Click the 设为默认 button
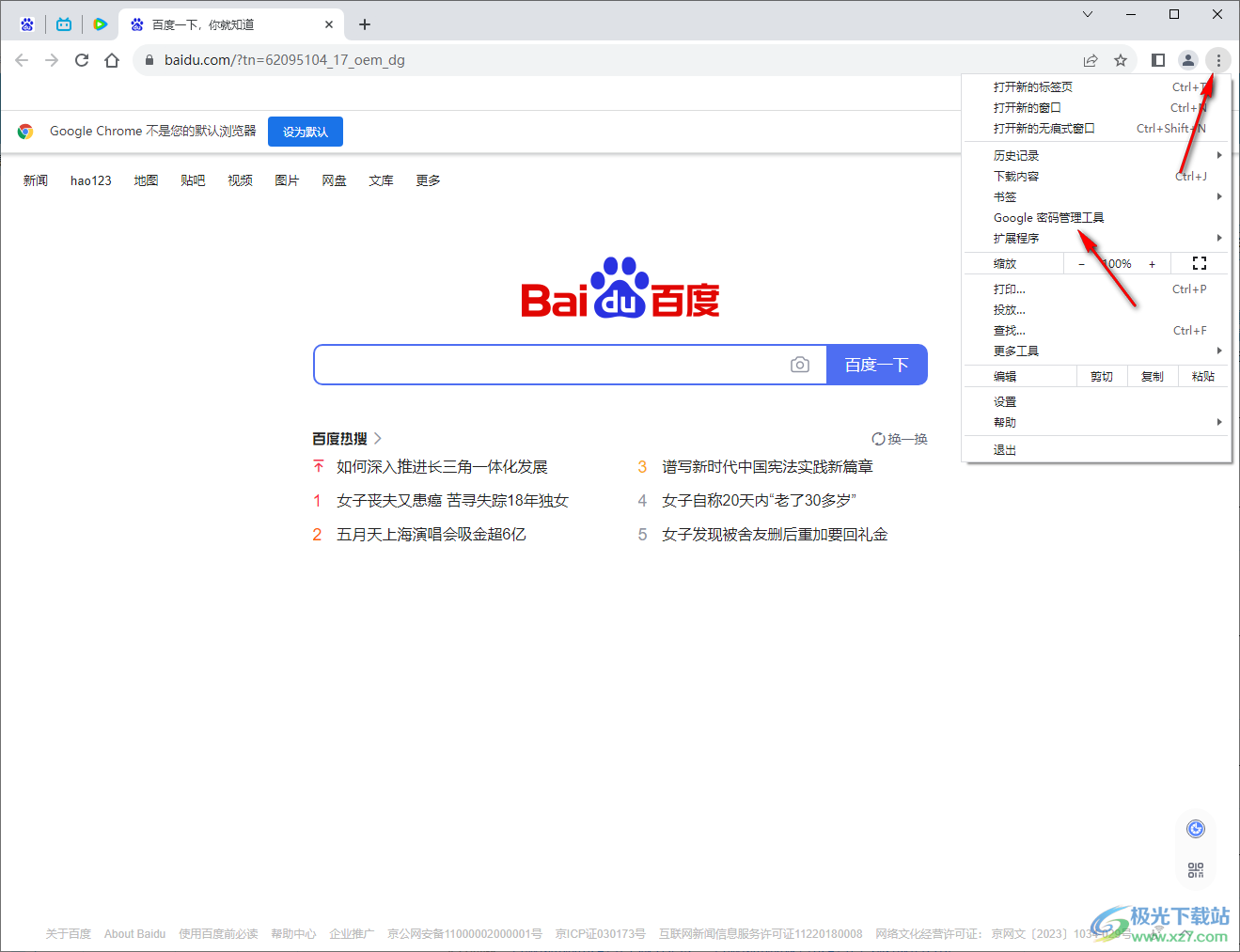 click(x=306, y=132)
